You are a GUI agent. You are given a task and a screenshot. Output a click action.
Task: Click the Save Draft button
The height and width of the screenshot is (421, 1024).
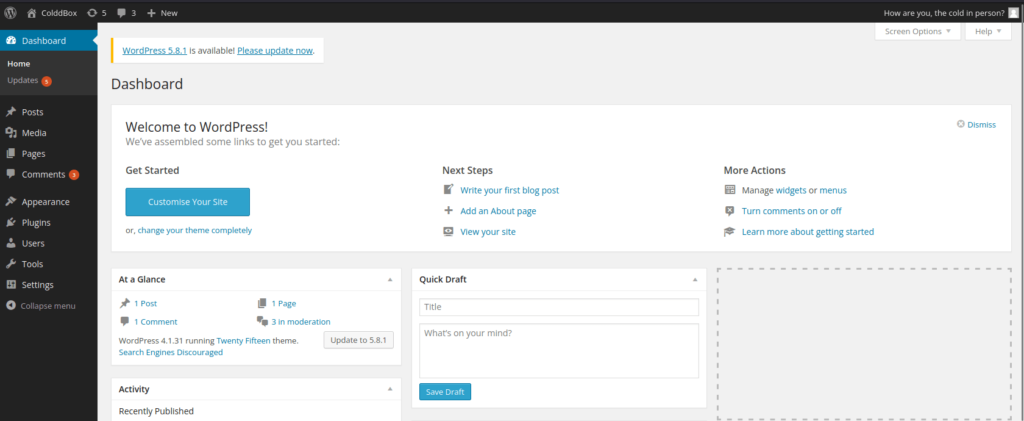click(x=445, y=392)
